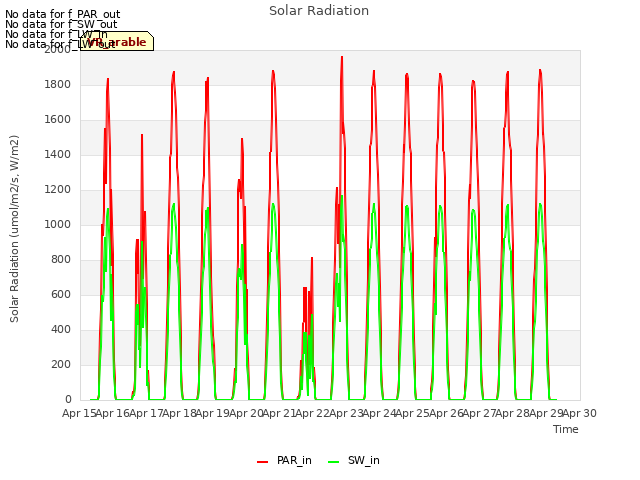The height and width of the screenshot is (480, 640).
Task: Click the Apr 15 x-axis tick label
Action: coord(79,413)
